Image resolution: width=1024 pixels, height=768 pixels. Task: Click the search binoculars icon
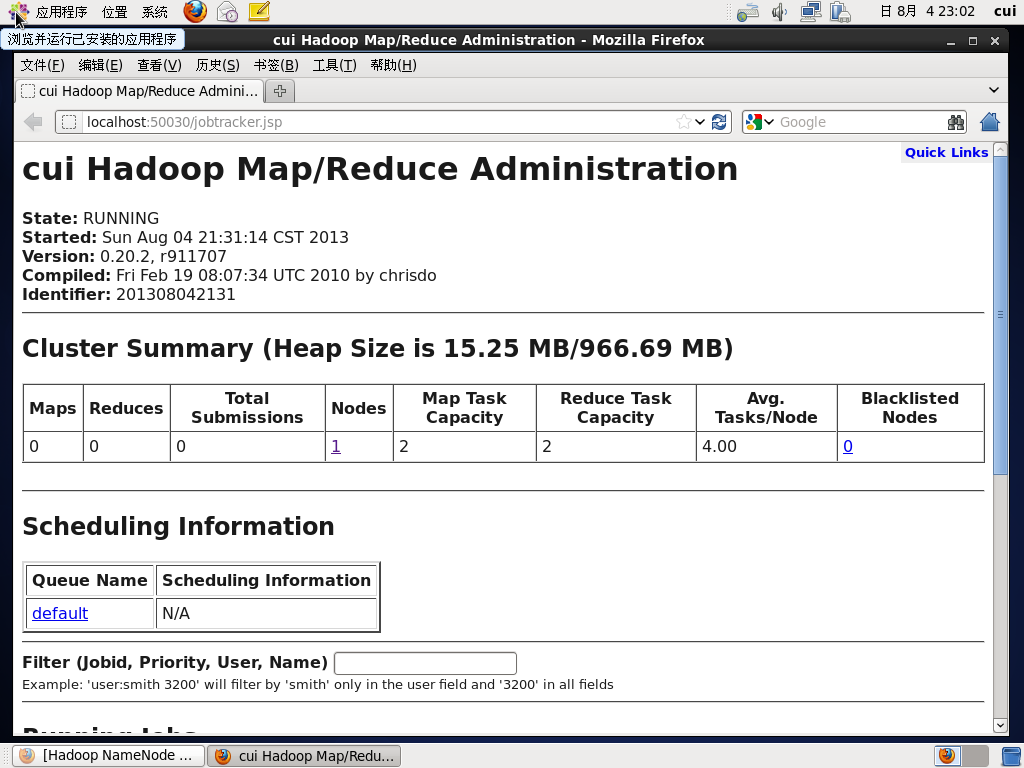click(x=955, y=122)
